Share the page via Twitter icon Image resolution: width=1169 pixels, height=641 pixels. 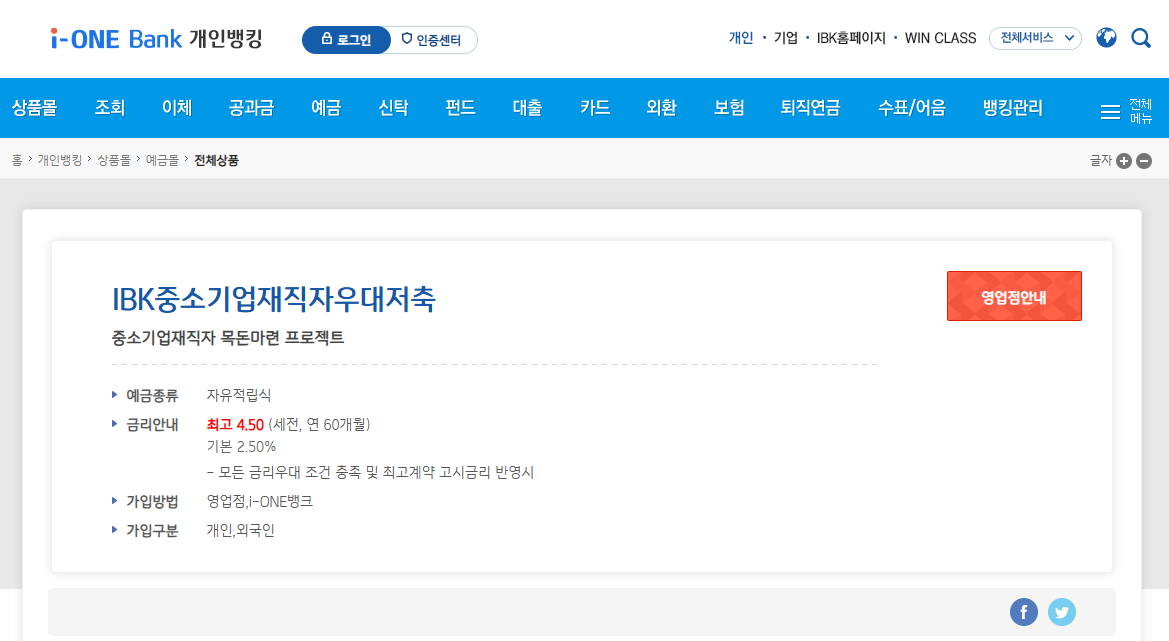tap(1062, 611)
